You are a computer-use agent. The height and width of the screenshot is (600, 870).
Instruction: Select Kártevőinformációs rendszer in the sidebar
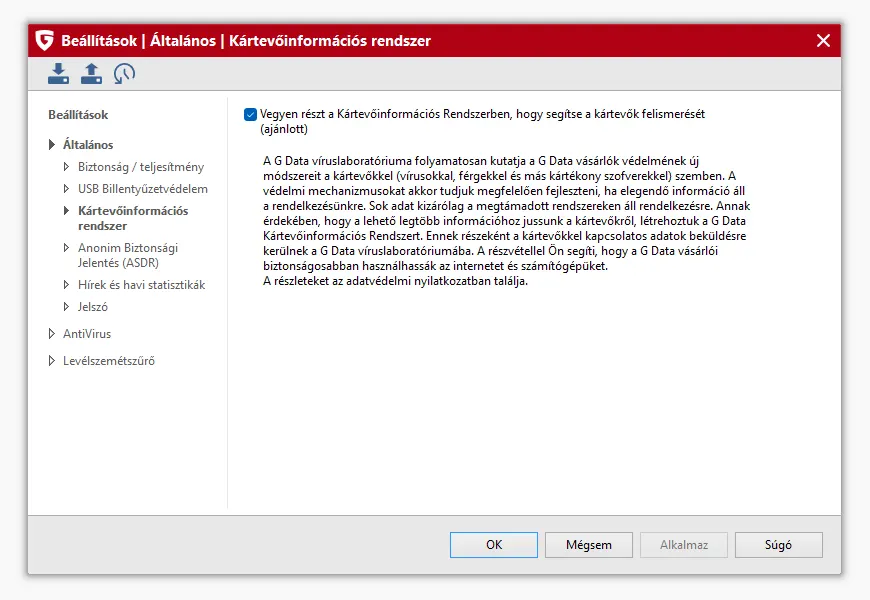132,218
